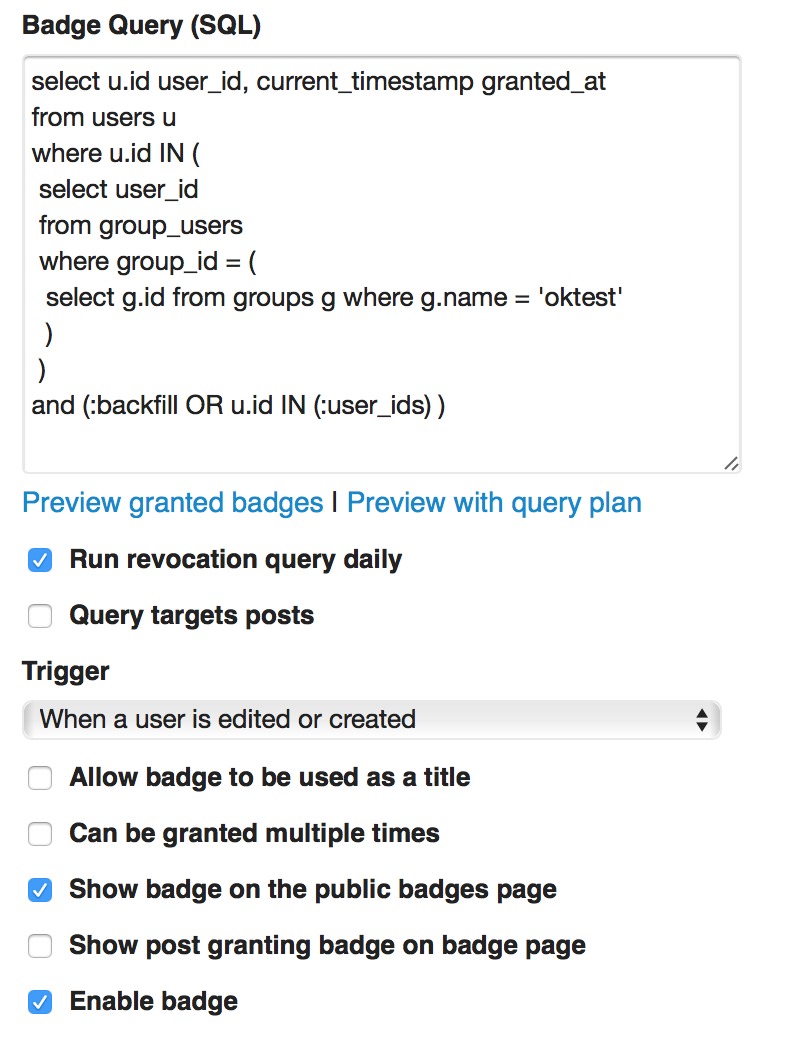Viewport: 790px width, 1046px height.
Task: Place cursor on 'current_timestamp' in the query
Action: (368, 81)
